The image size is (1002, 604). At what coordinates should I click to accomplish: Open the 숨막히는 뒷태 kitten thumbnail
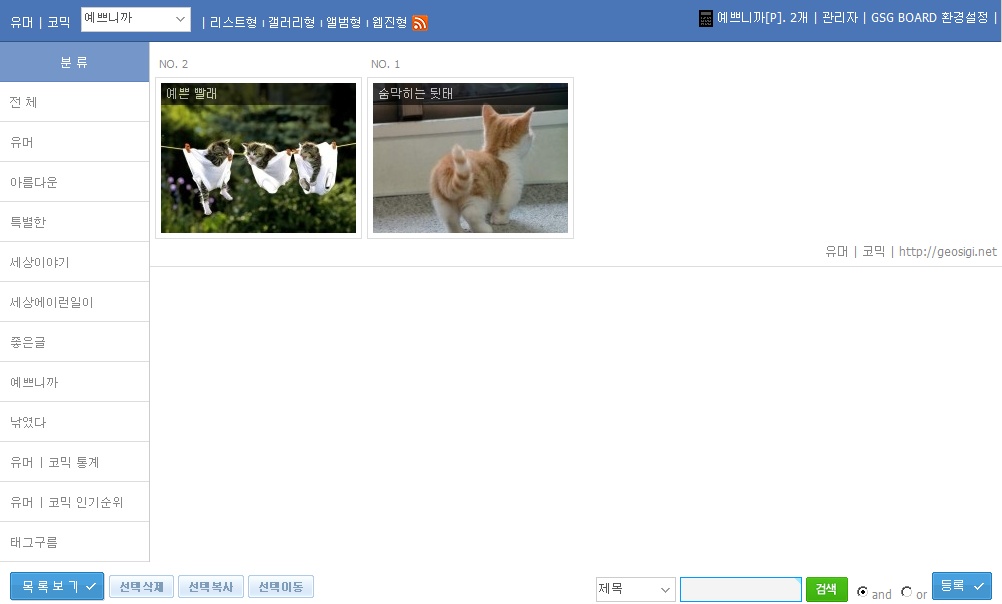(470, 158)
